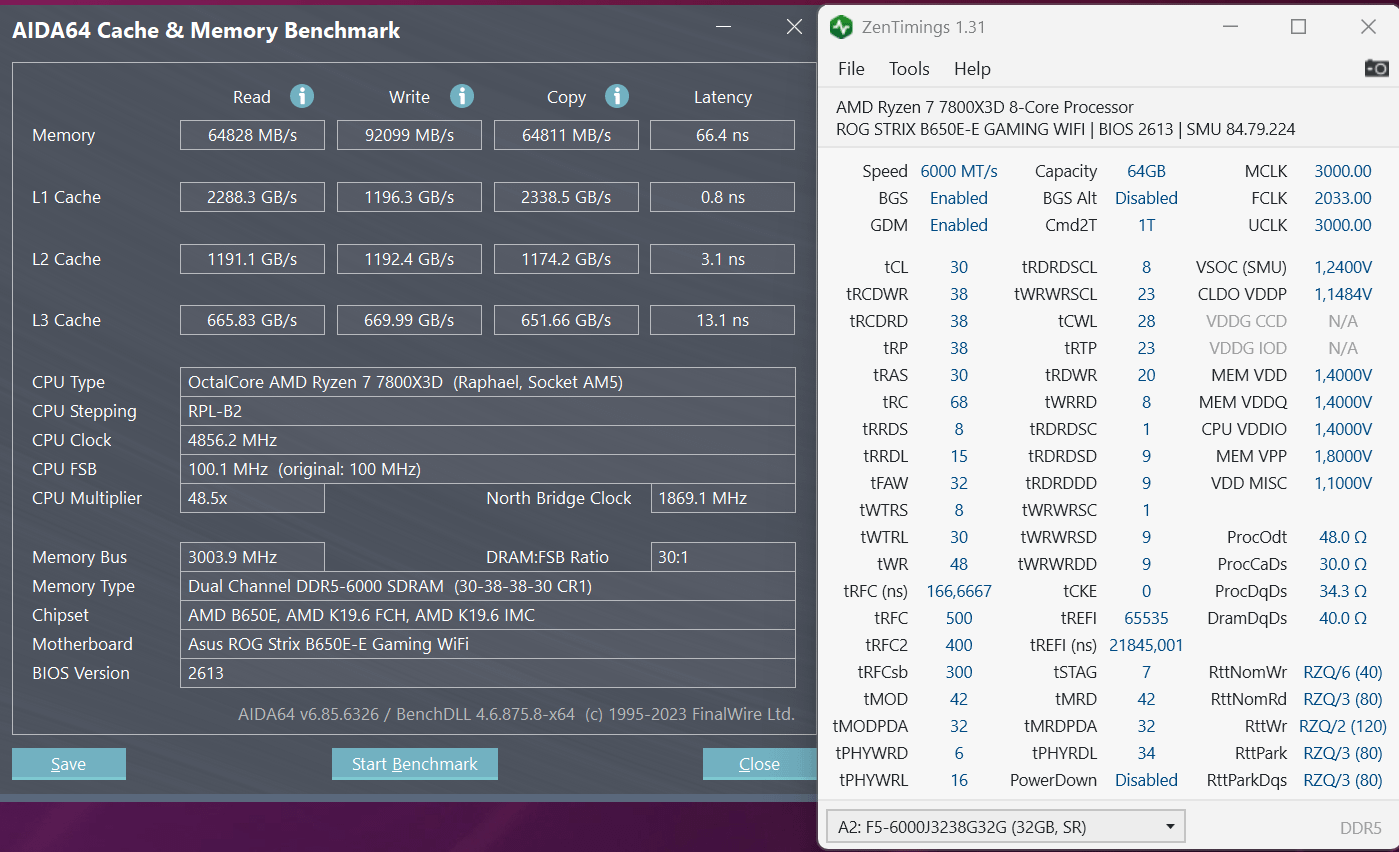The width and height of the screenshot is (1399, 852).
Task: Click BIOS Version value 2613 in AIDA64
Action: [488, 673]
